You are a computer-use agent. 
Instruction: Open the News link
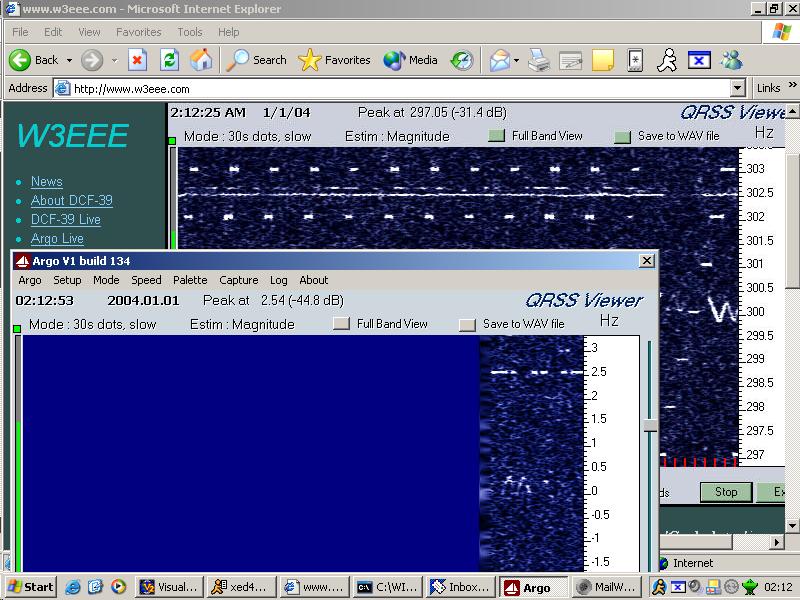[x=46, y=182]
